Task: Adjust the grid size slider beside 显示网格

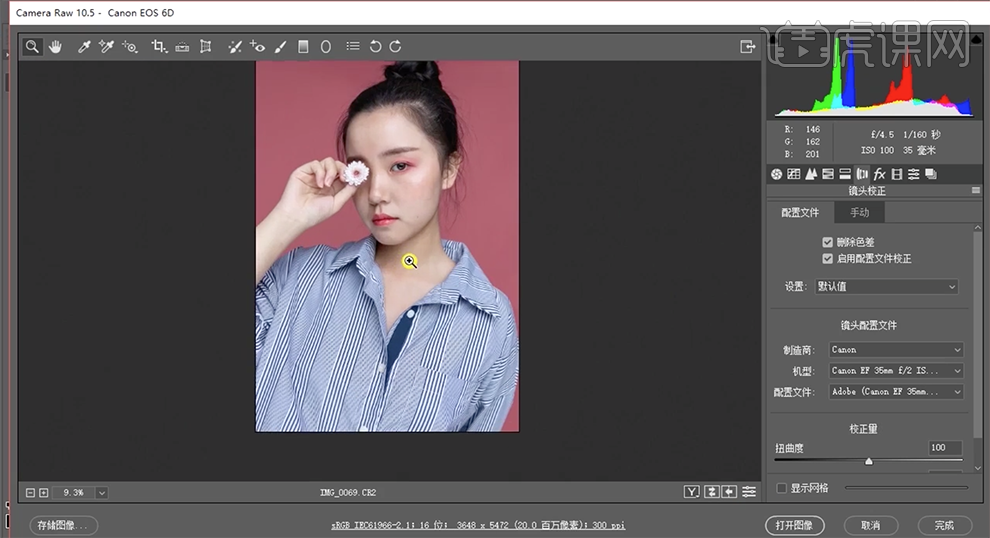Action: [x=906, y=487]
